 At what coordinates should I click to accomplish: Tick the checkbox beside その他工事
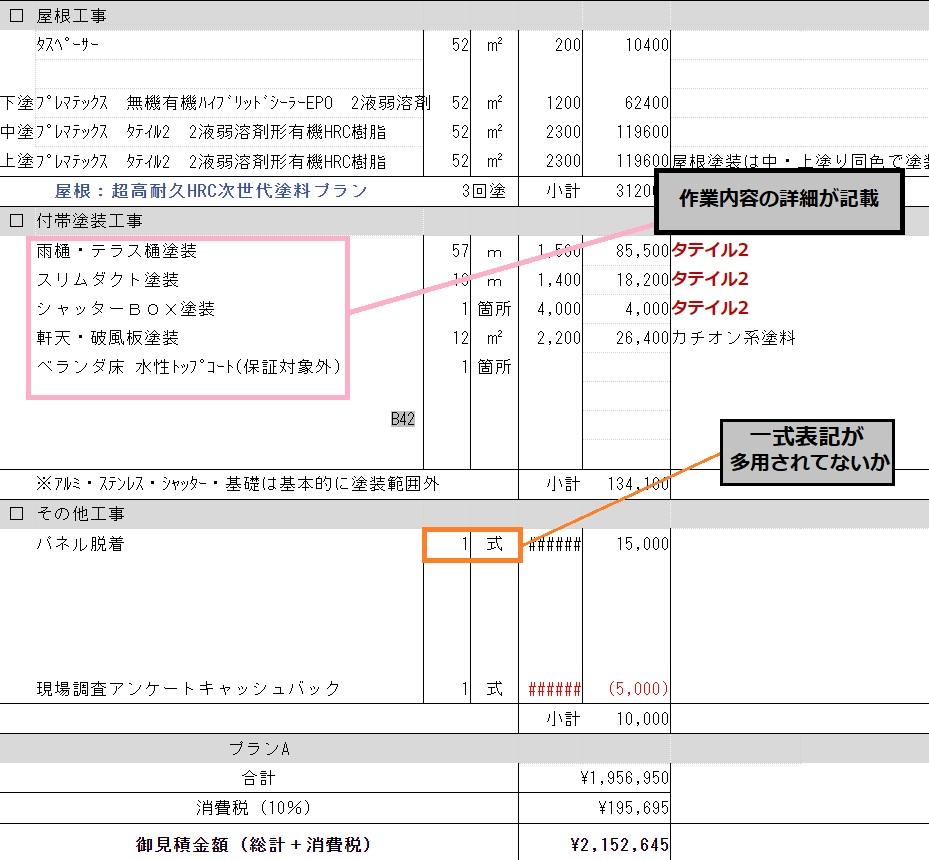[x=17, y=513]
